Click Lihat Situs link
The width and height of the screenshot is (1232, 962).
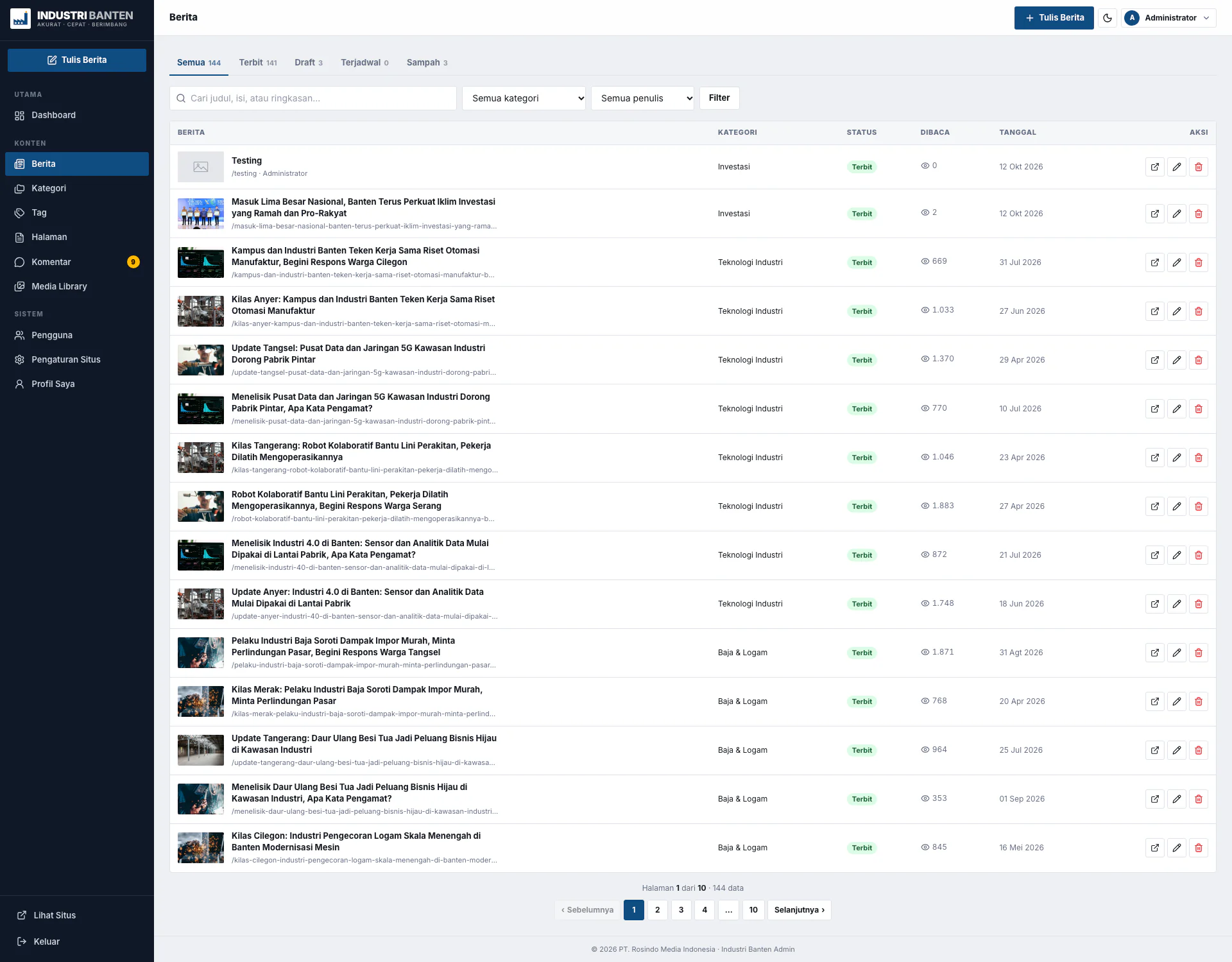[77, 915]
